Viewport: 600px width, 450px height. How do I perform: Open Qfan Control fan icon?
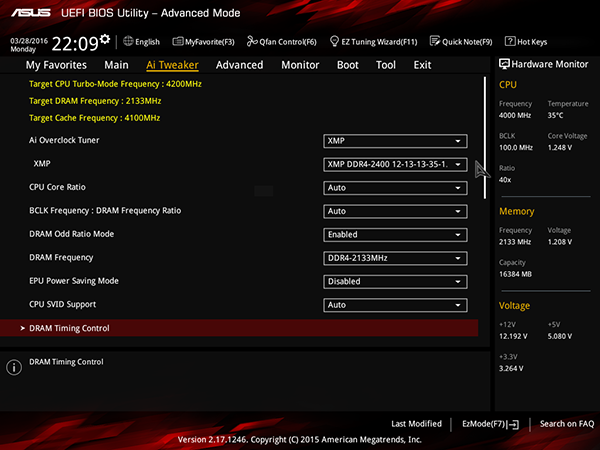pyautogui.click(x=252, y=41)
